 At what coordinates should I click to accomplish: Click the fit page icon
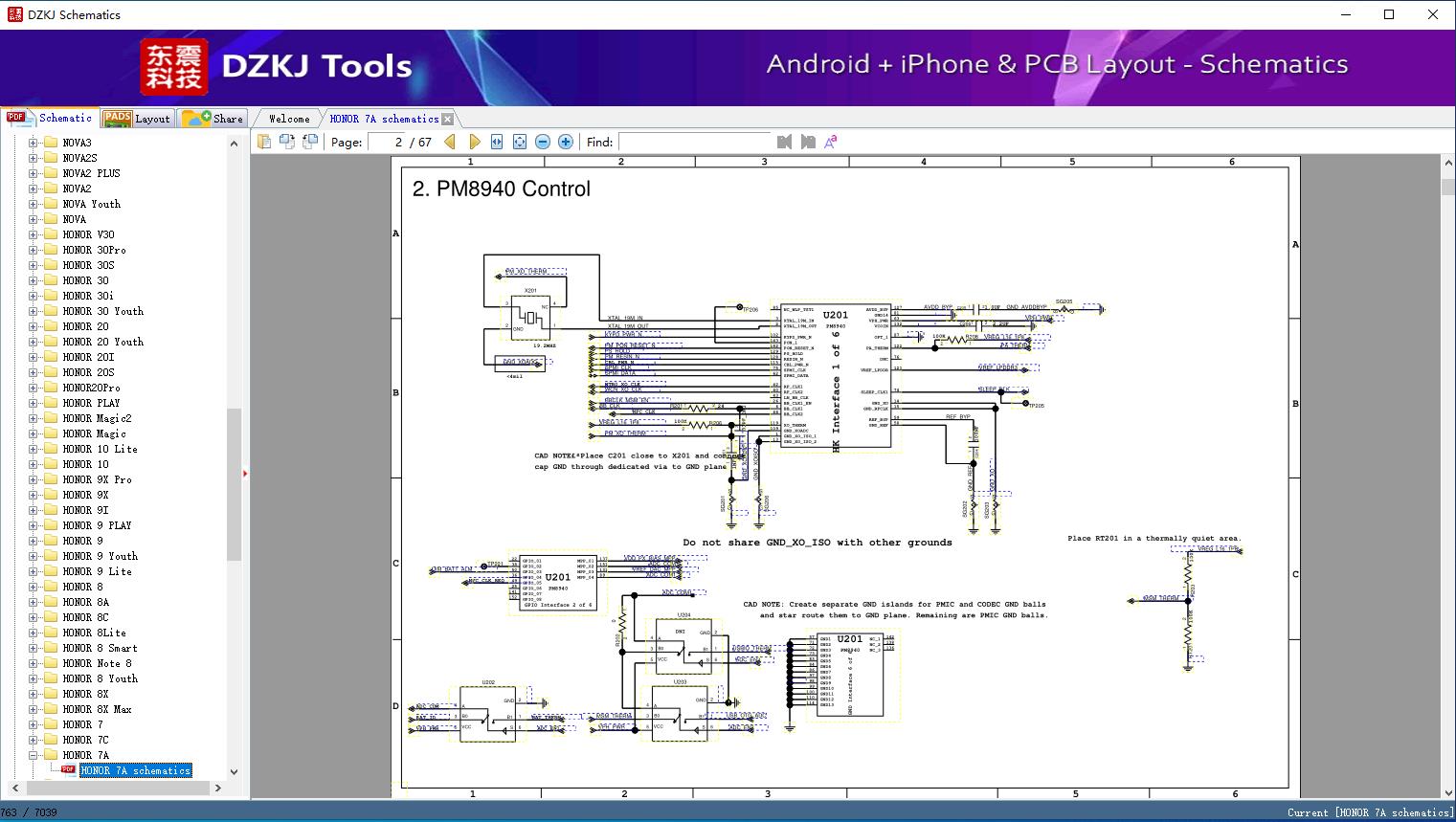[x=520, y=142]
